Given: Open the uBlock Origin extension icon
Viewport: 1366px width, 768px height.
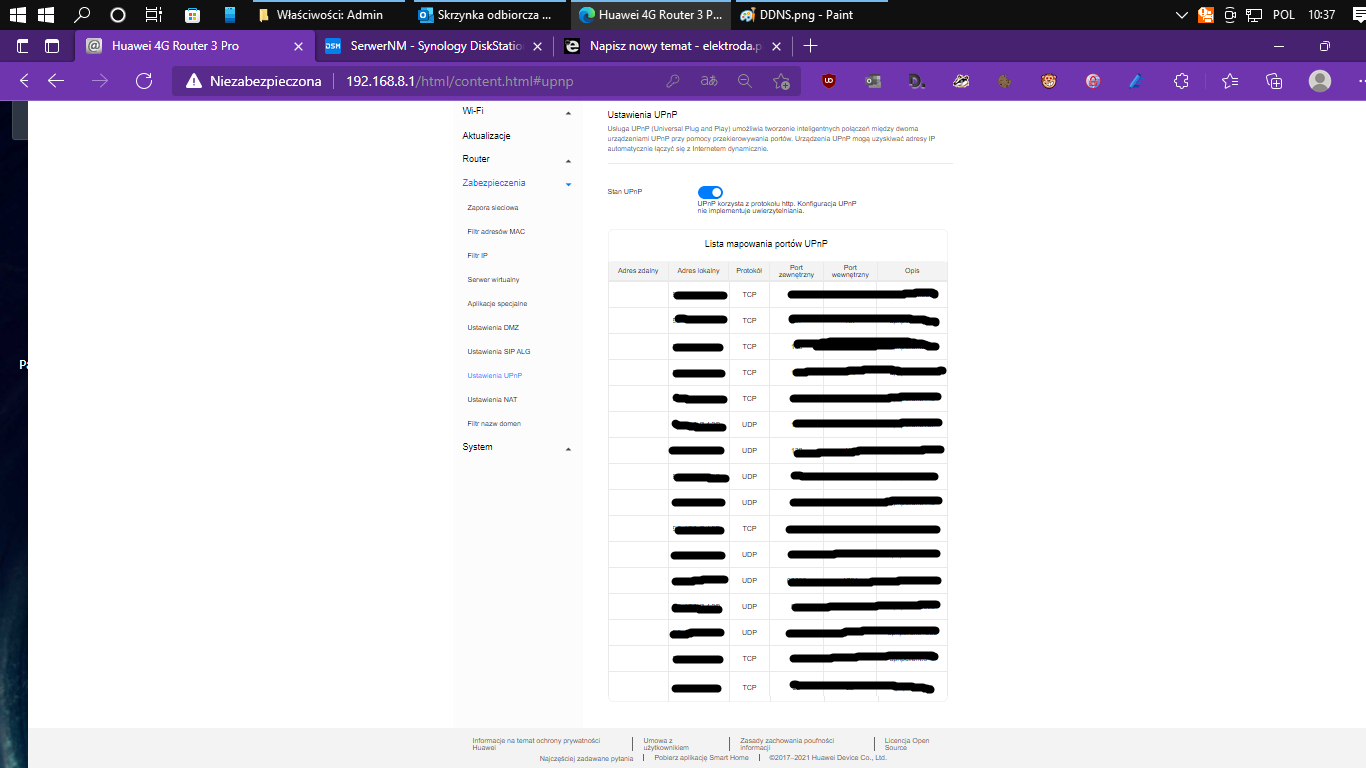Looking at the screenshot, I should [x=829, y=81].
